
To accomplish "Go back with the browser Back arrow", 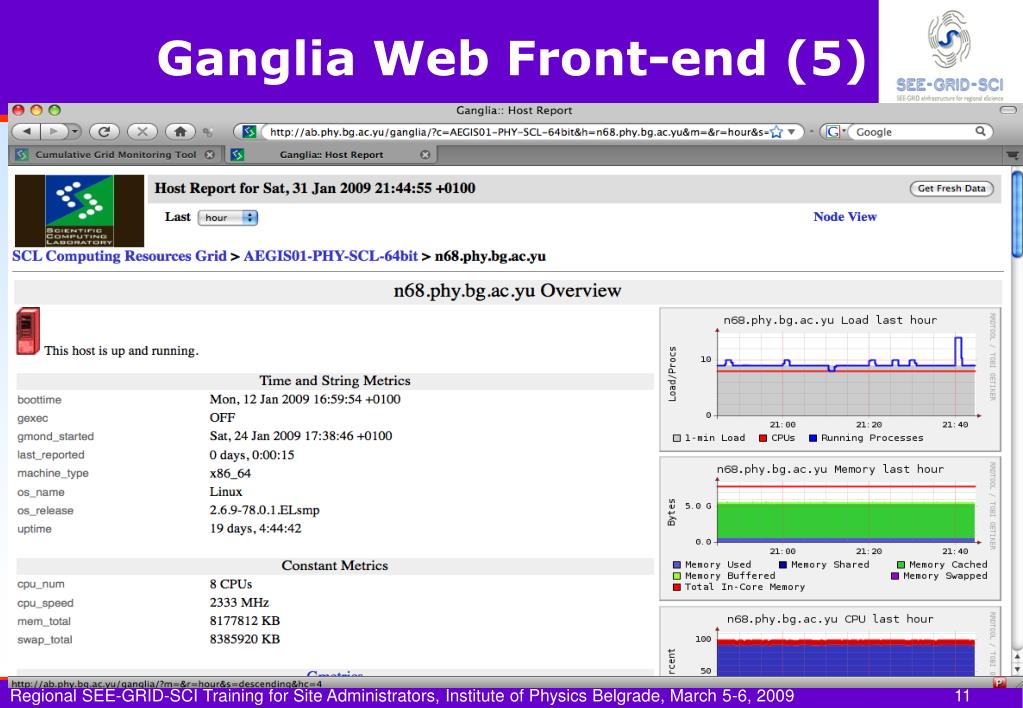I will [27, 132].
